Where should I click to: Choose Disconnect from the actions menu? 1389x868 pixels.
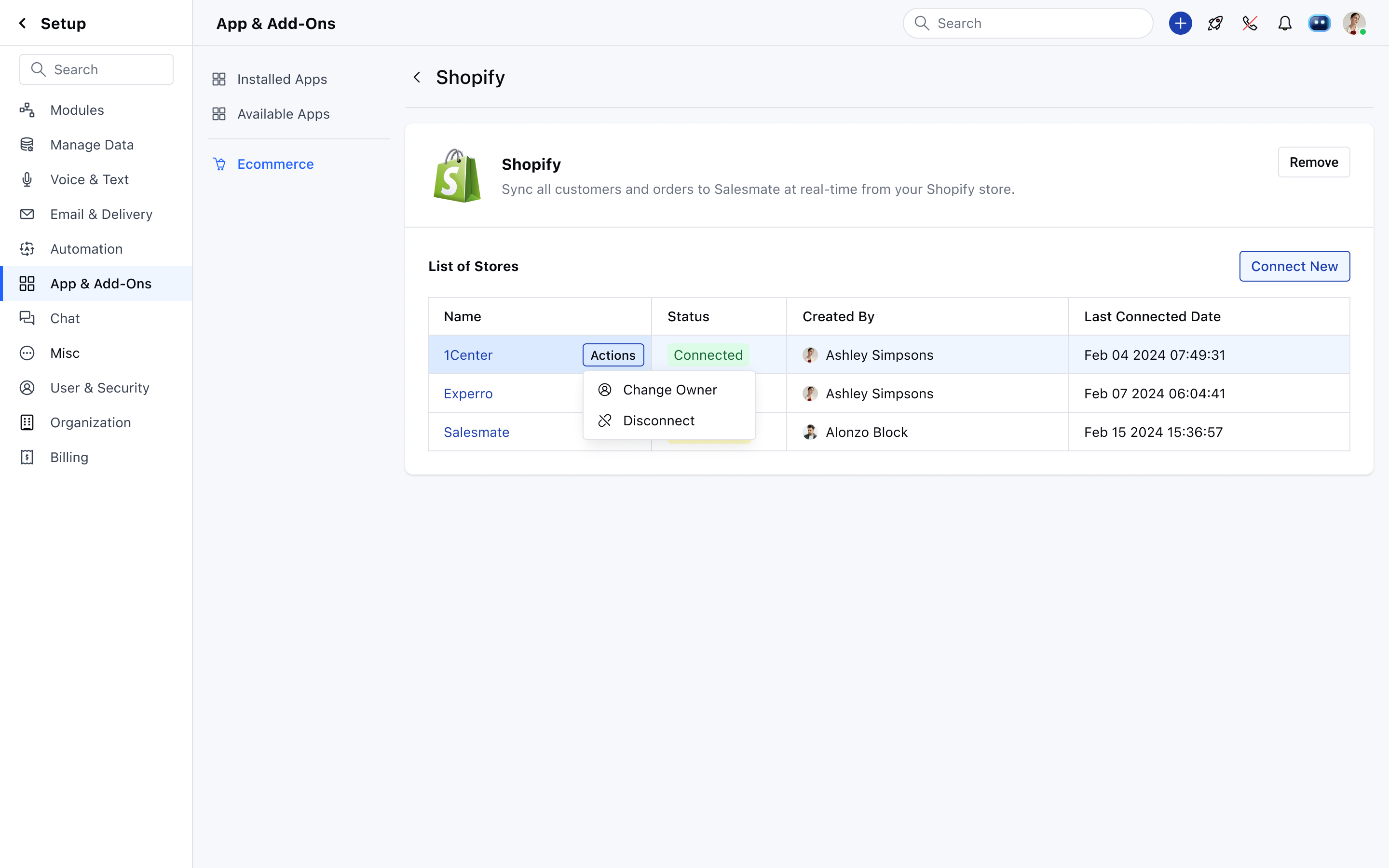[x=669, y=421]
